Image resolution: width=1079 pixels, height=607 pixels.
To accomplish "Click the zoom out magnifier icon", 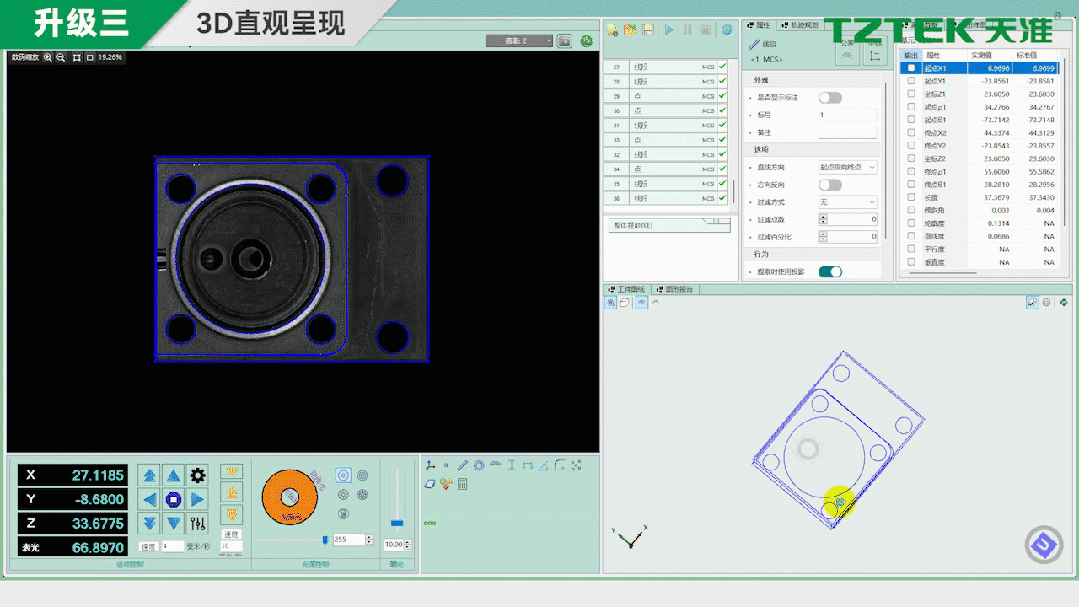I will coord(61,58).
